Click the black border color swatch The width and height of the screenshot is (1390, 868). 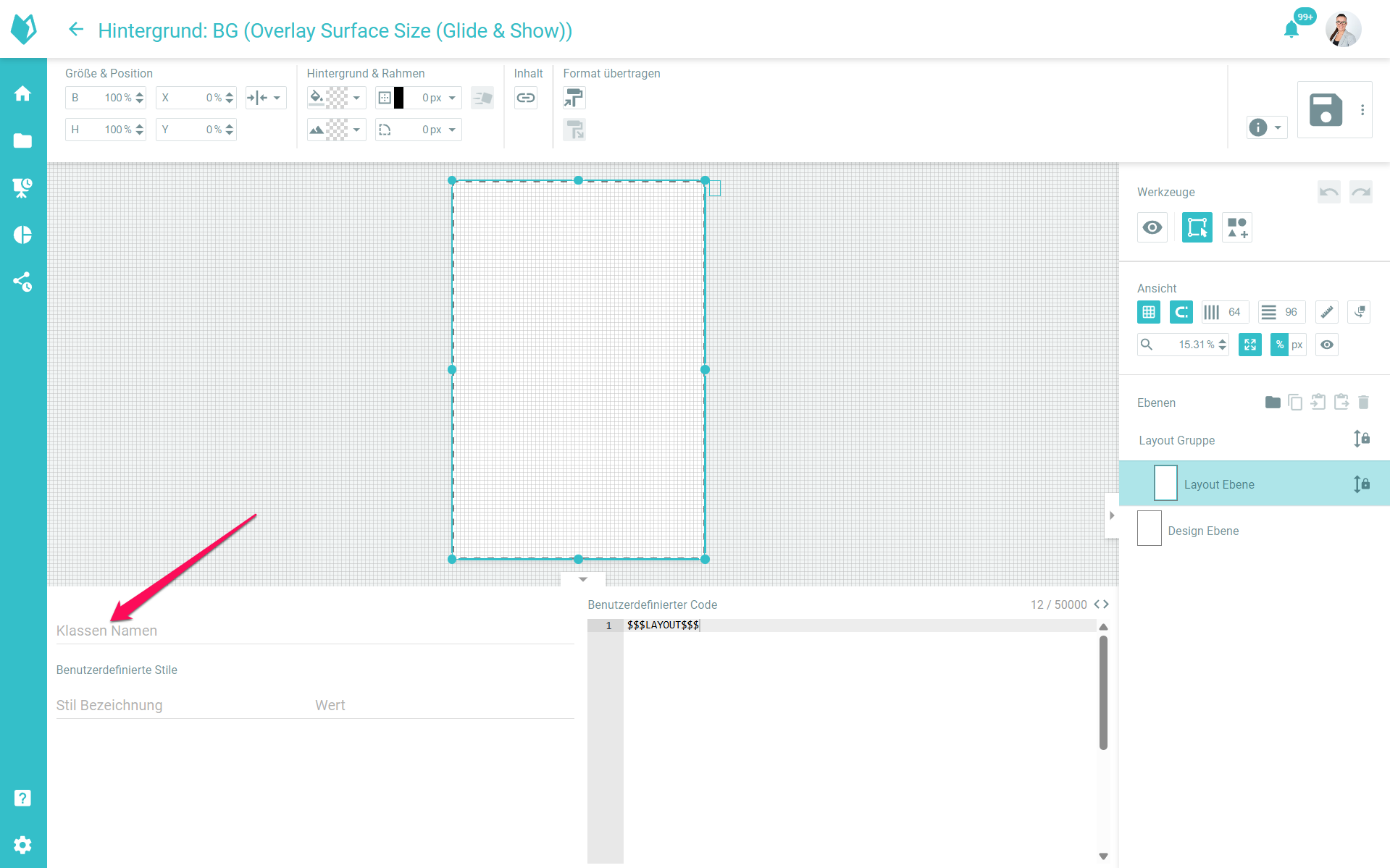[x=398, y=98]
